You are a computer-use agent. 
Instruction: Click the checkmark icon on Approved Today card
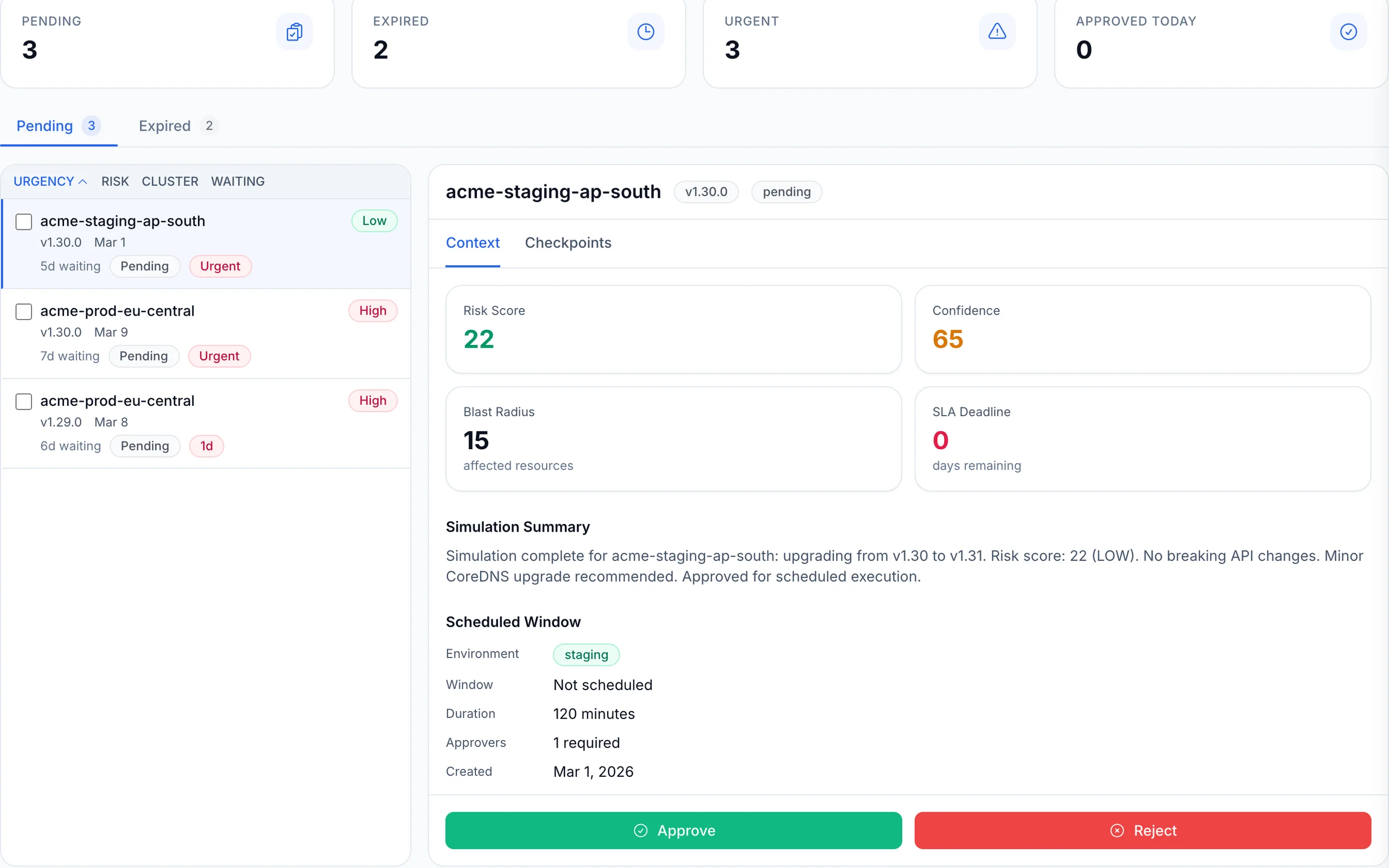1348,31
